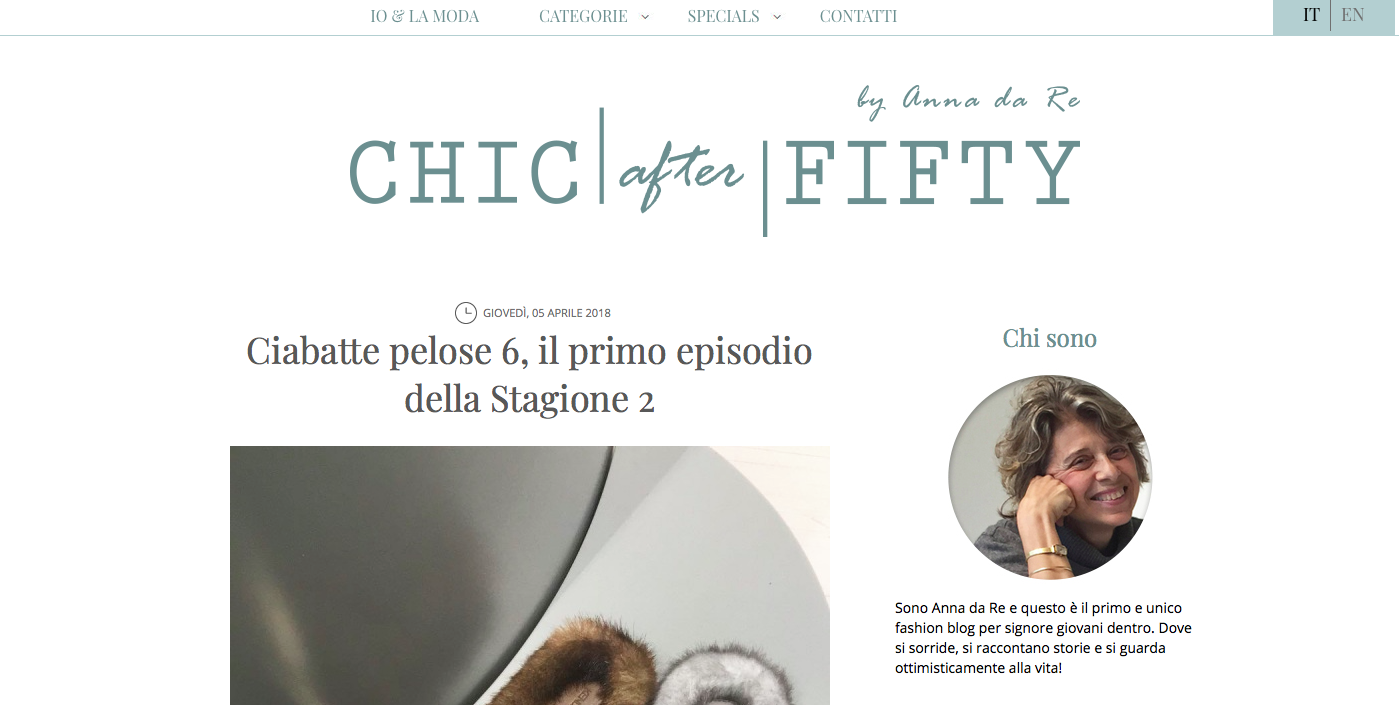Expand the CATEGORIE dropdown chevron

645,17
